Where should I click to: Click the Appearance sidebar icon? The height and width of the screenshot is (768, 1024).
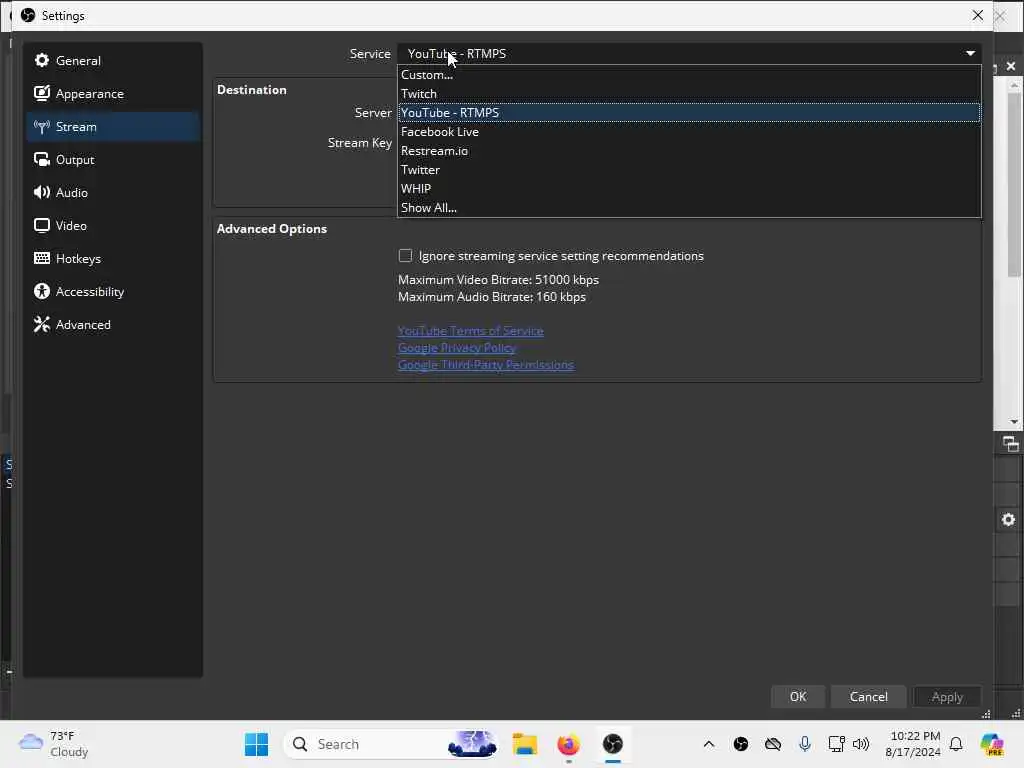42,93
